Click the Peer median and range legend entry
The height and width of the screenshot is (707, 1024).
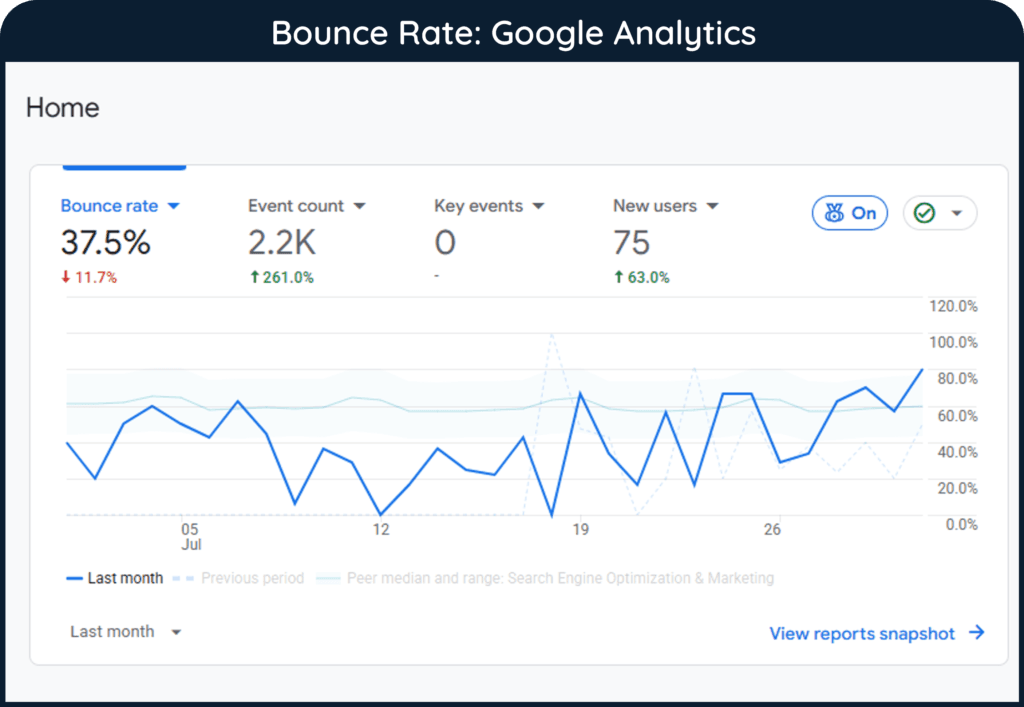pyautogui.click(x=545, y=578)
